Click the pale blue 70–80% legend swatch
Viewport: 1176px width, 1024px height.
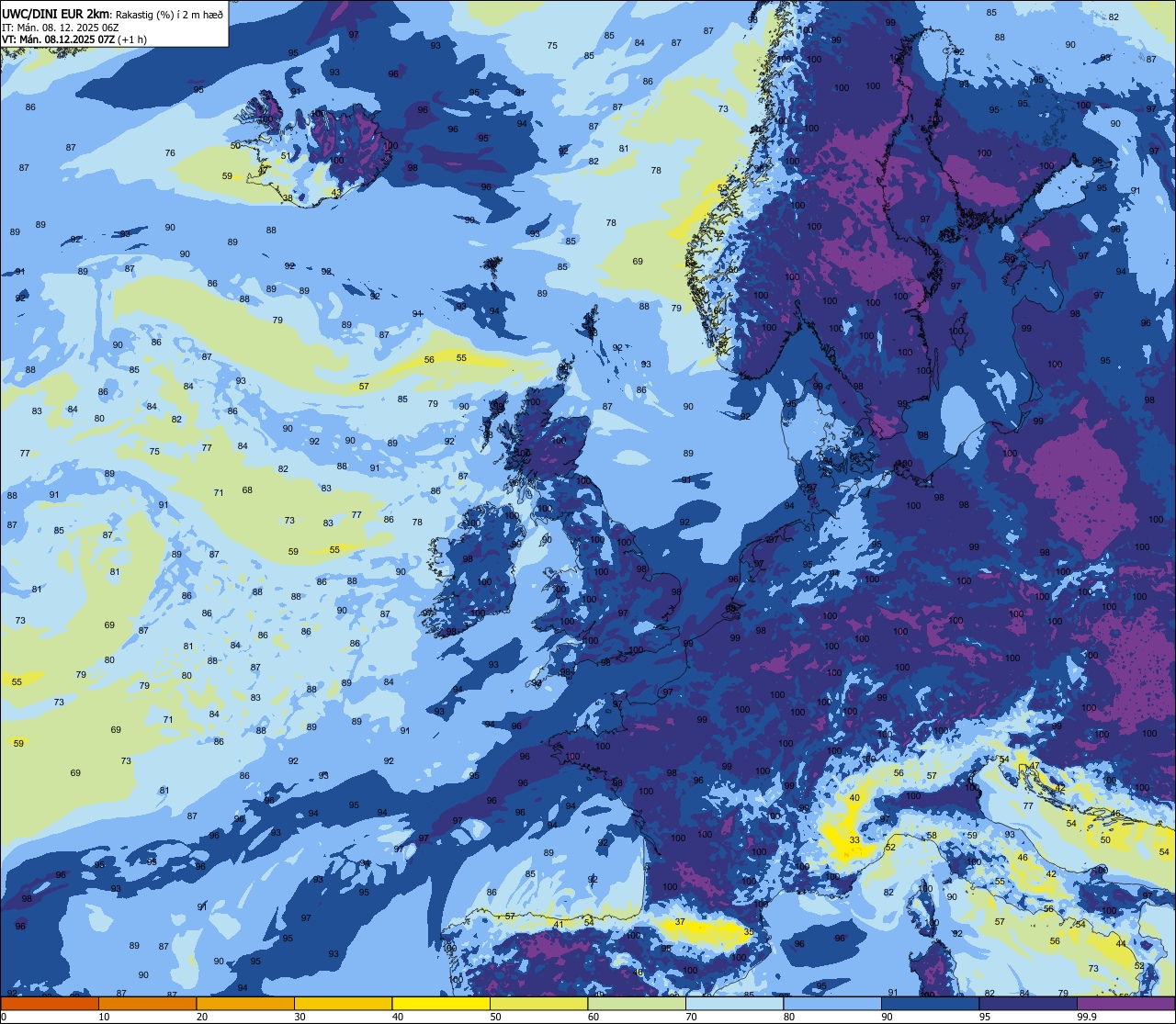click(x=734, y=1003)
